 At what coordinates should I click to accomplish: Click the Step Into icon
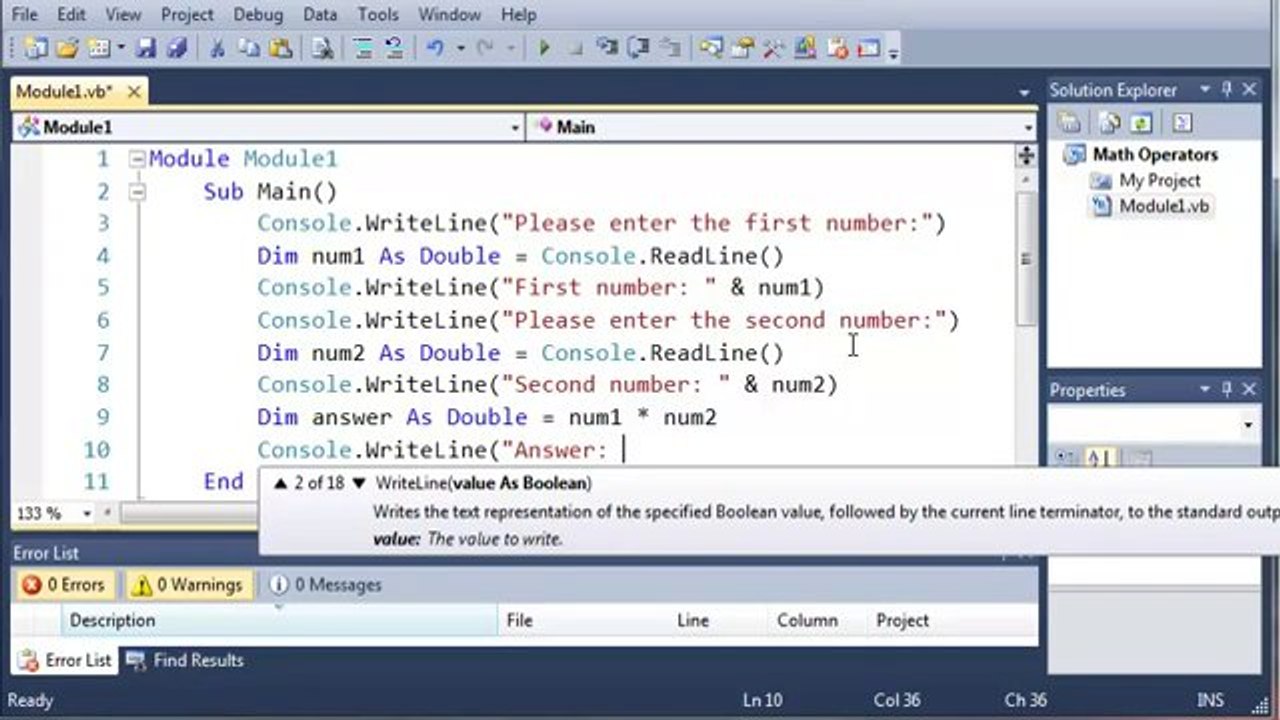coord(607,48)
